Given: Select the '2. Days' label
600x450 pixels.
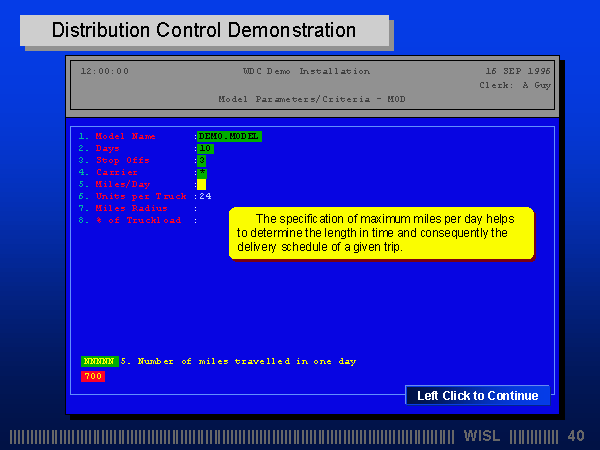Looking at the screenshot, I should point(99,148).
